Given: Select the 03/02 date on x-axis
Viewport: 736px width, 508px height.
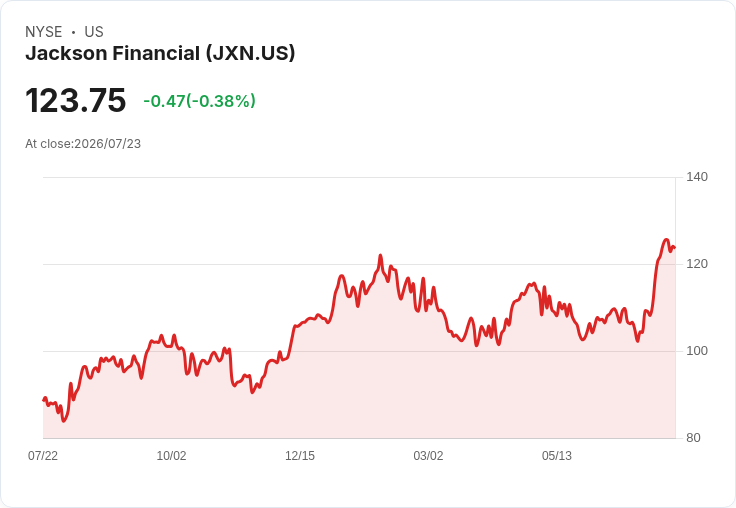Looking at the screenshot, I should (x=428, y=455).
